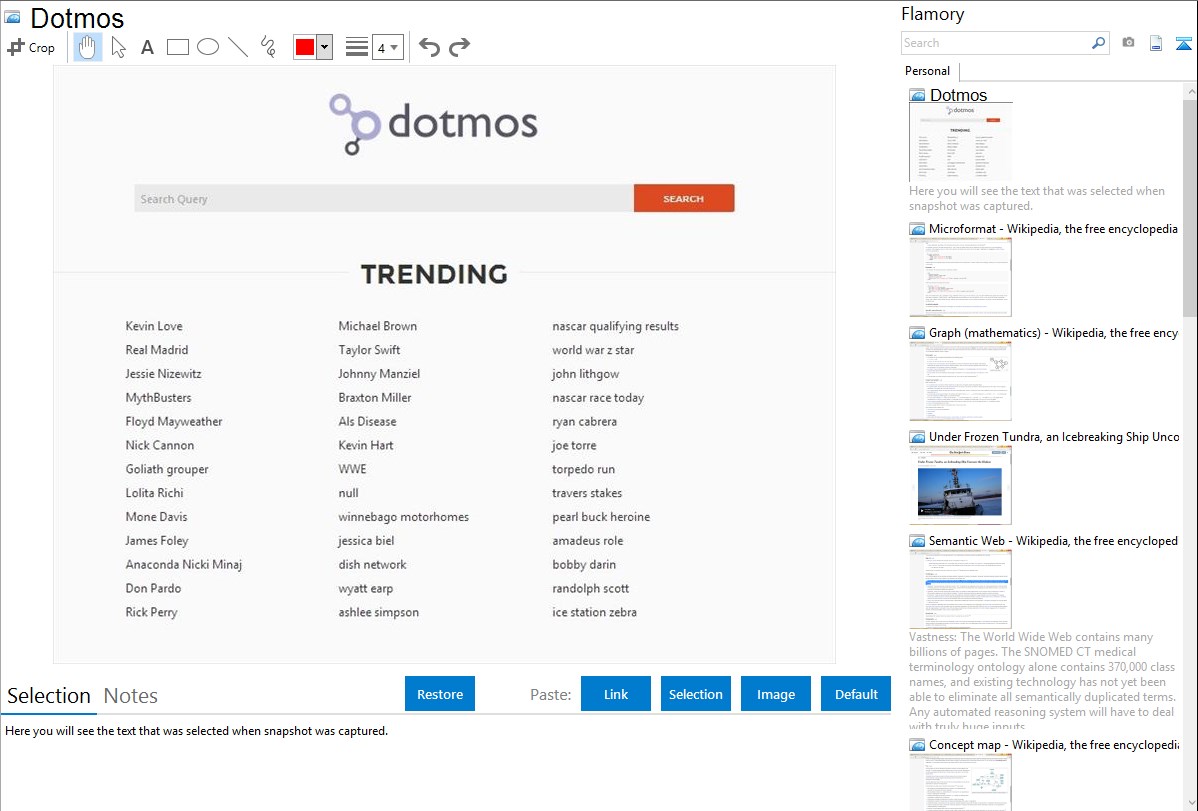Screen dimensions: 1198x811
Task: Paste as Selection button
Action: tap(696, 694)
